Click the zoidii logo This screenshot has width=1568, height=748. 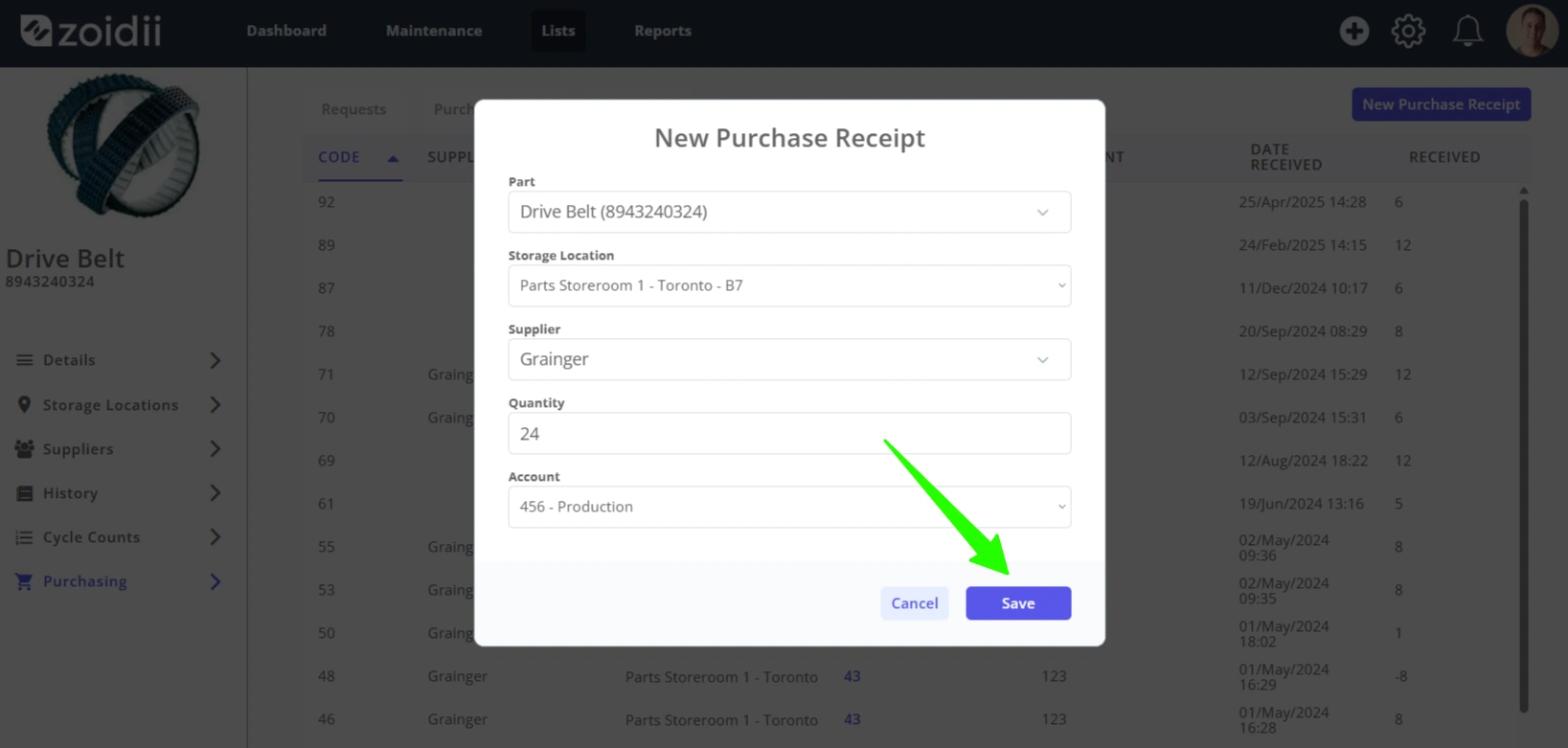[x=91, y=31]
